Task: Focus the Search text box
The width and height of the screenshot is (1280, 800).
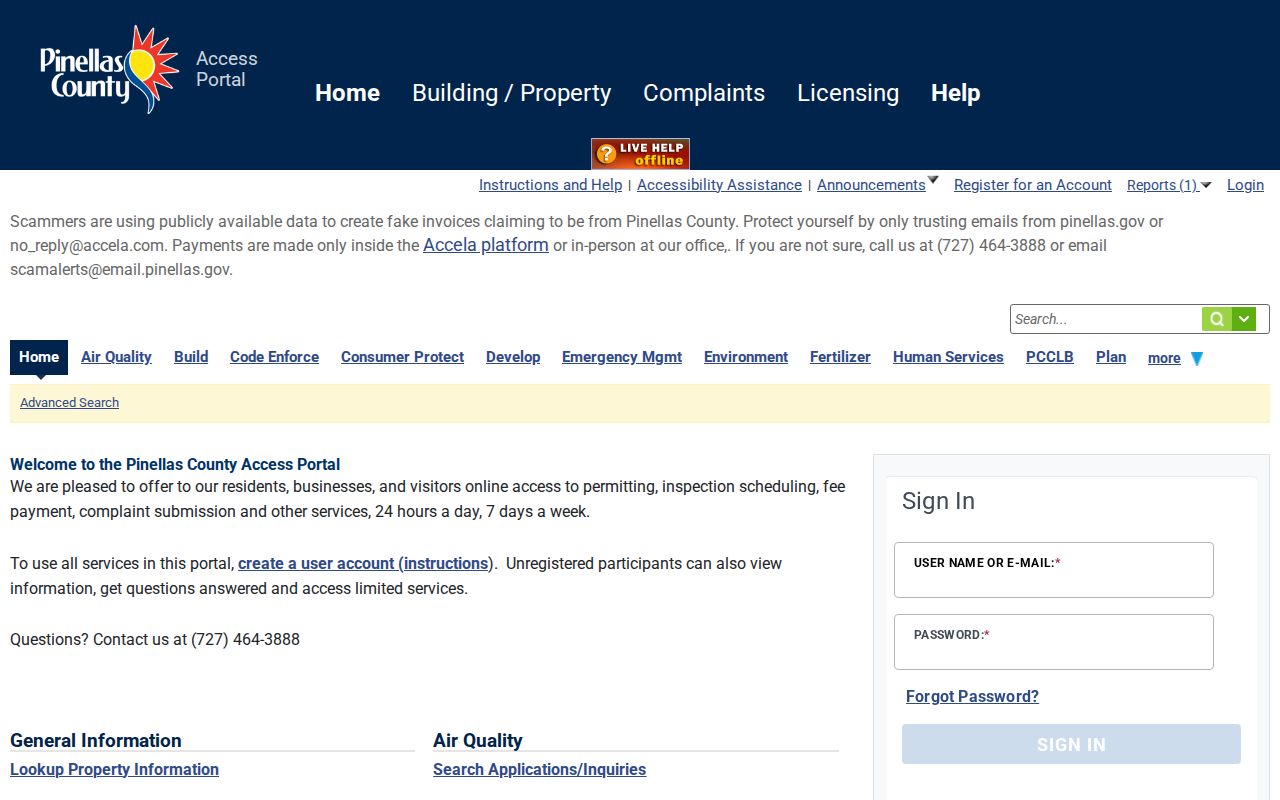Action: [x=1106, y=319]
